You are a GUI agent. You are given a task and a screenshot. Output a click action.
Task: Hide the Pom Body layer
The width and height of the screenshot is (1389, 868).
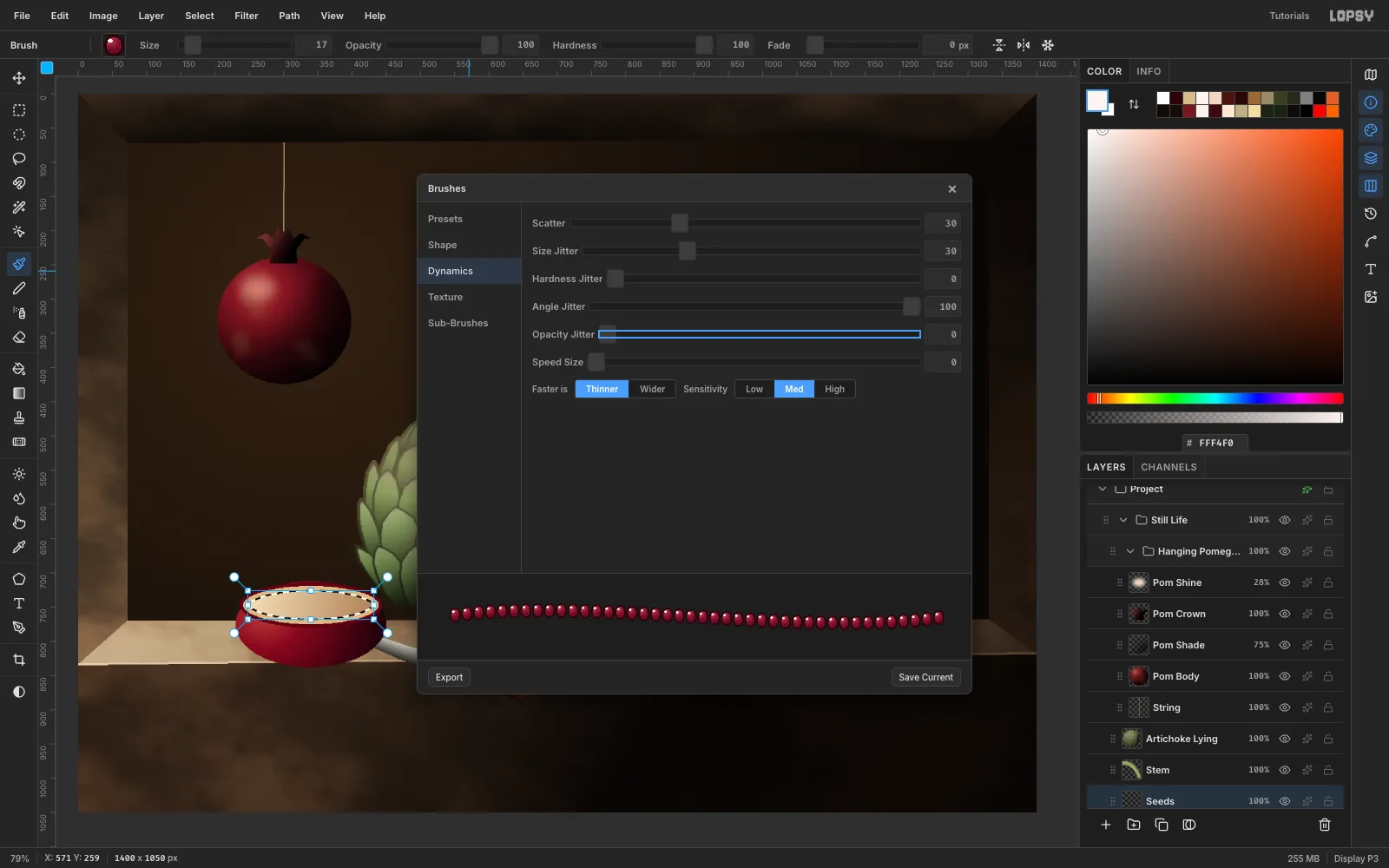pos(1285,676)
